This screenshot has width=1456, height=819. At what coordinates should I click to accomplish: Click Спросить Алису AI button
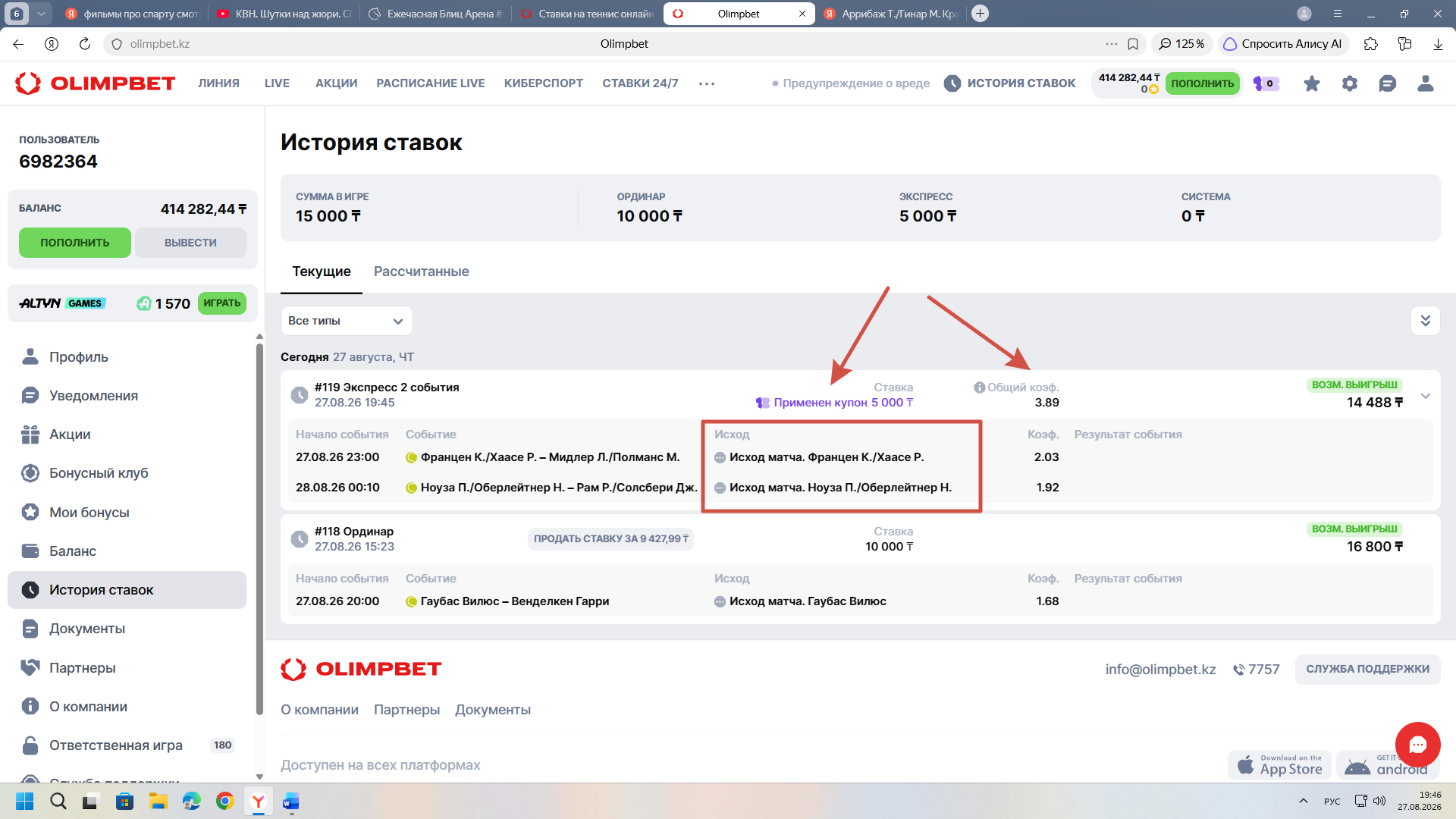tap(1283, 44)
